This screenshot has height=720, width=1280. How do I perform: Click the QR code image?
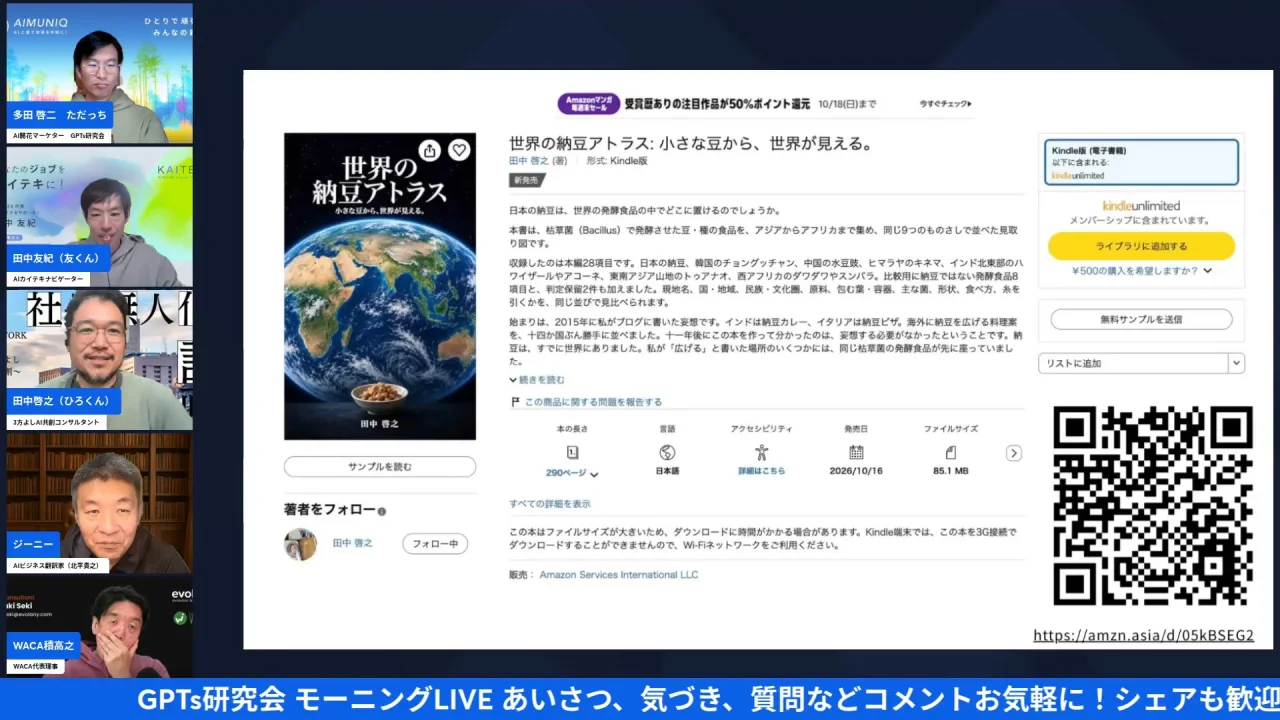click(1153, 506)
